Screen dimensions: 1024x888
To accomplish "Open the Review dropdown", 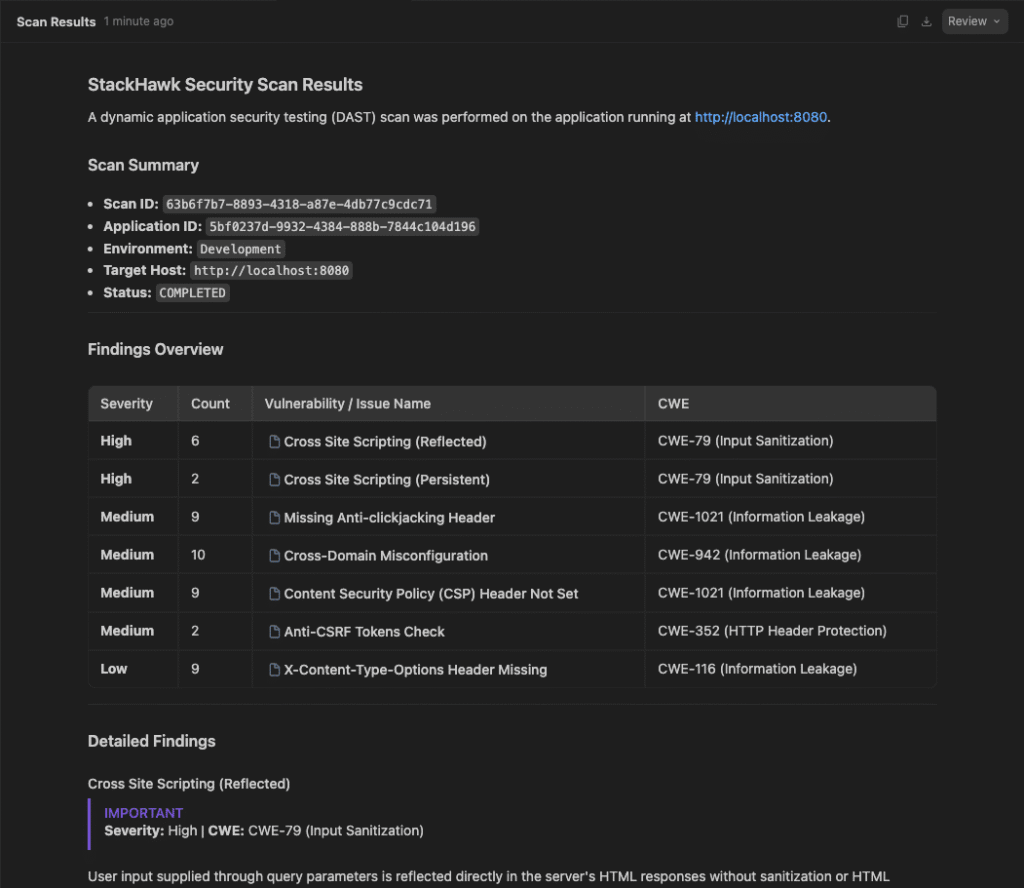I will pos(974,22).
